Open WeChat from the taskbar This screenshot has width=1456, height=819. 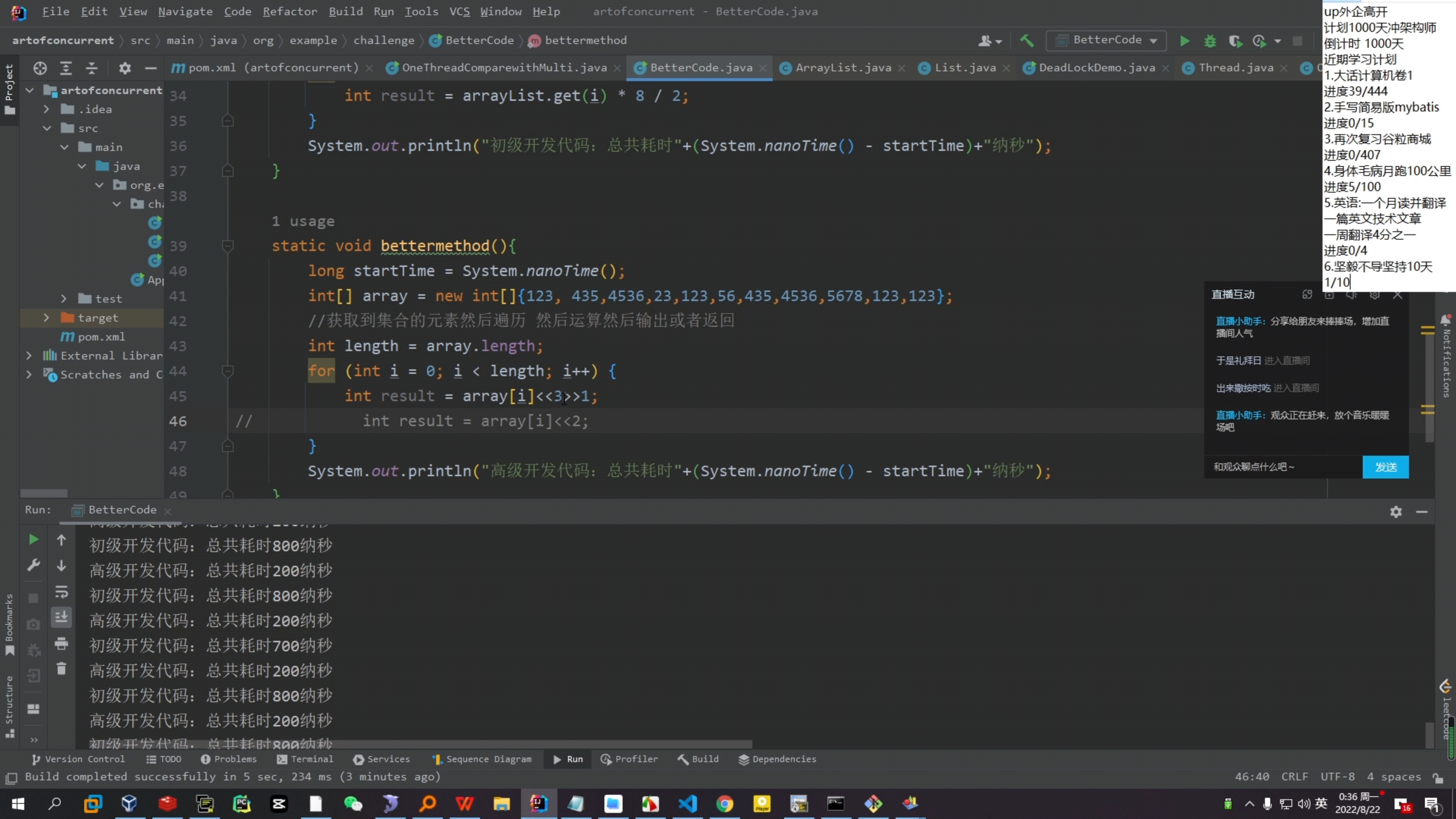click(x=353, y=804)
